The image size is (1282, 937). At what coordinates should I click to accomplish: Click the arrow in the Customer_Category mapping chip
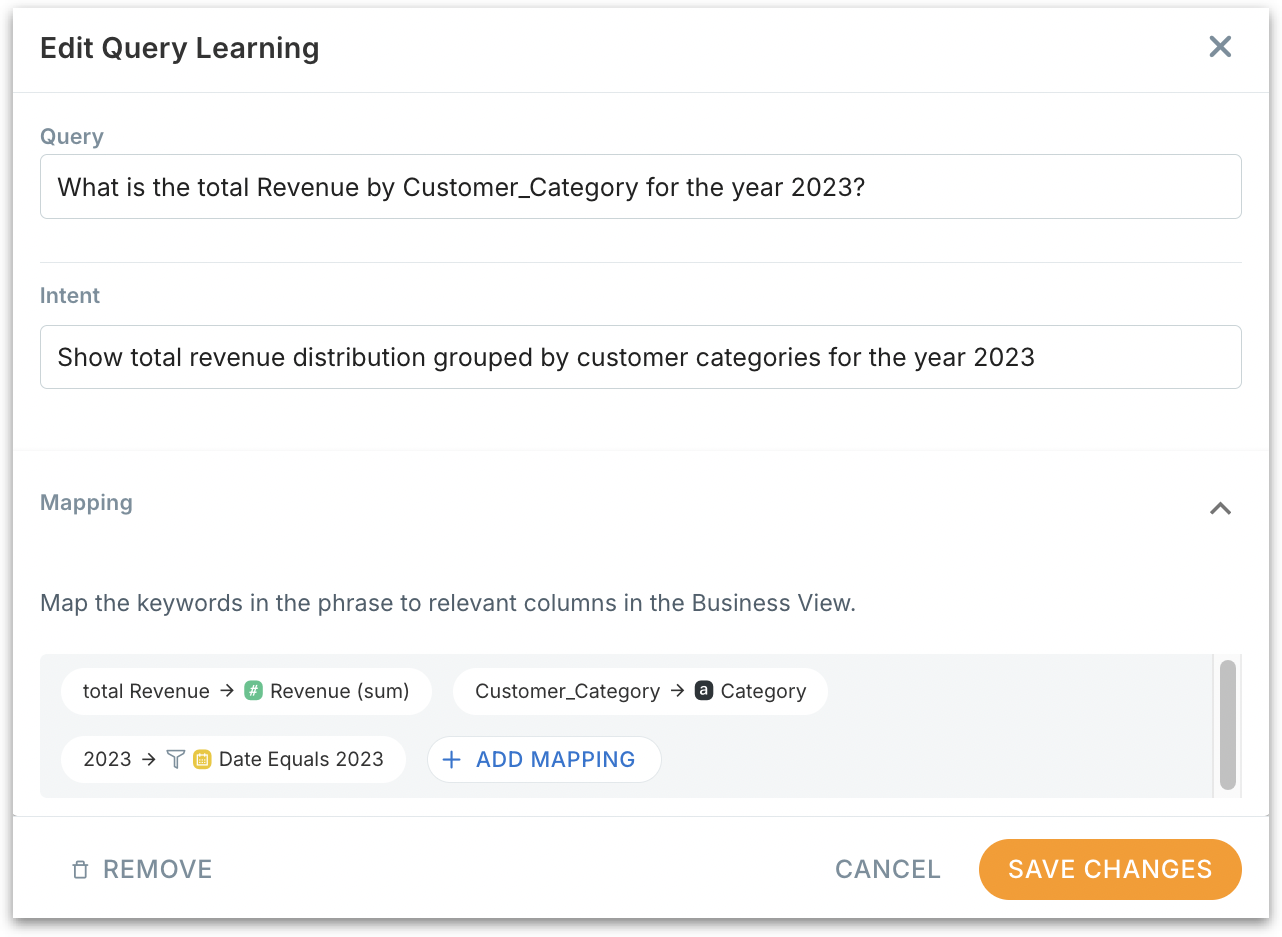tap(677, 691)
